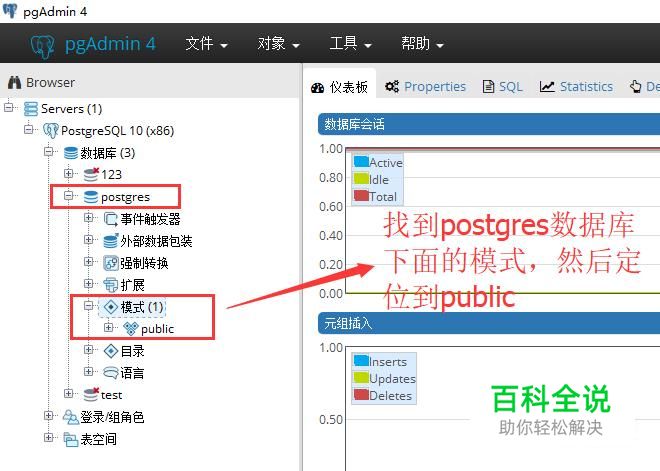Expand the 123 database node

click(69, 173)
